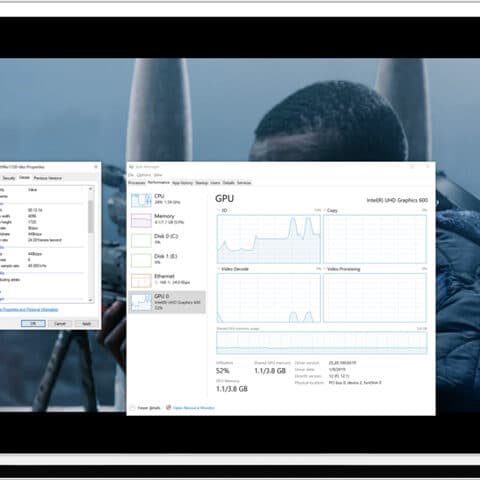Click the Disk 0 mini graph icon
This screenshot has height=480, width=480.
click(141, 240)
